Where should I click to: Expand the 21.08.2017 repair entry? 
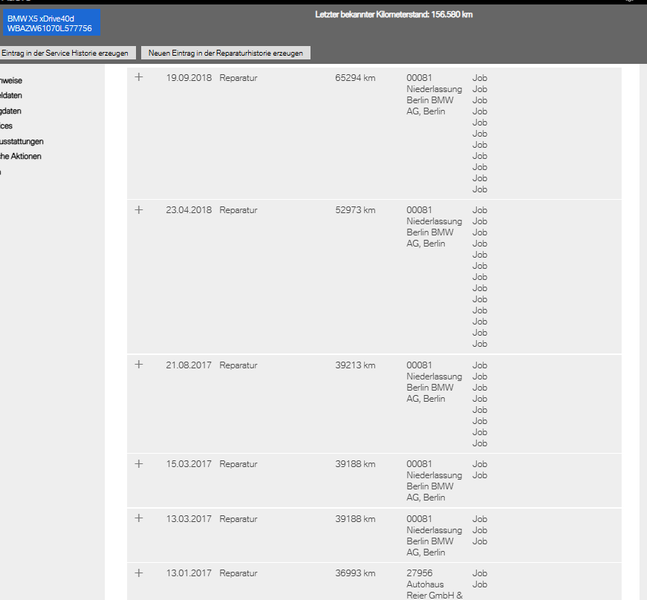pyautogui.click(x=139, y=364)
